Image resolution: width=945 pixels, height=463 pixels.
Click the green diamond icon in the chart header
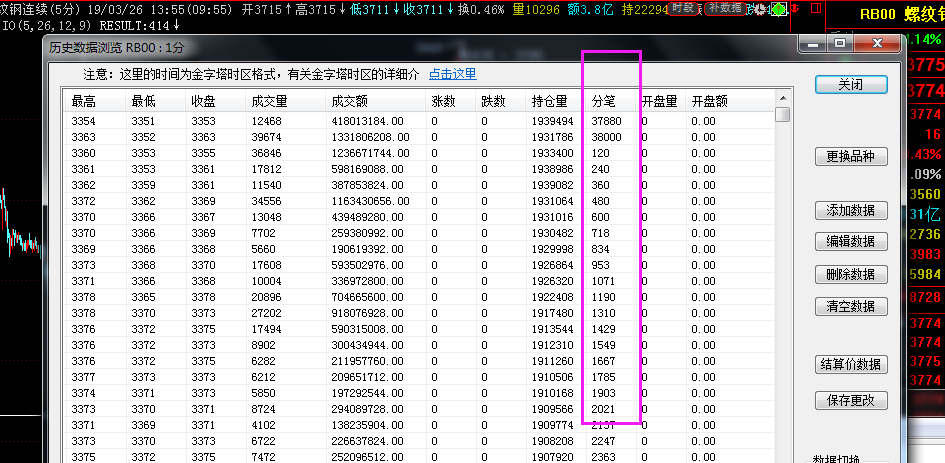coord(779,9)
